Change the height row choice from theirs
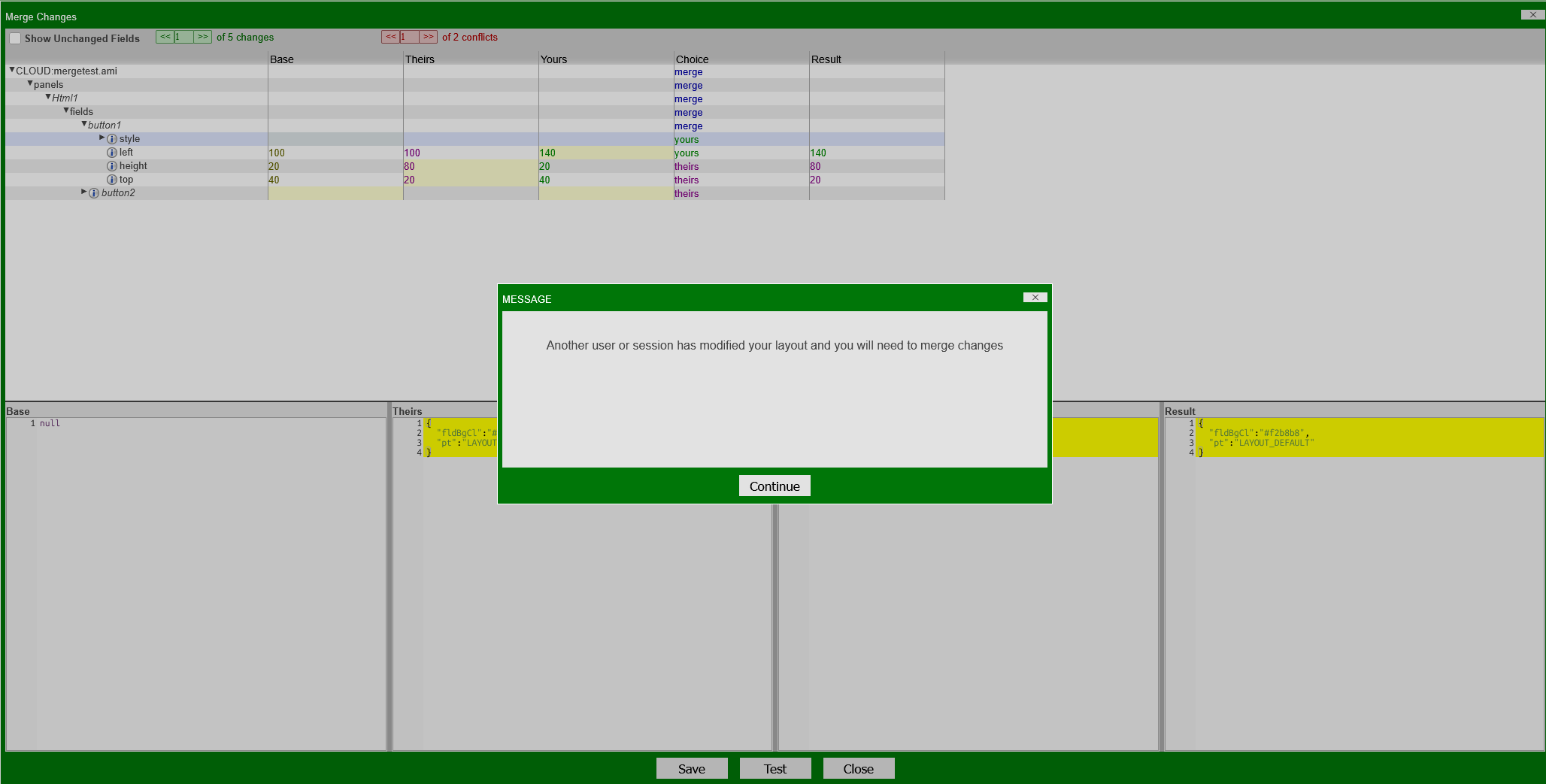The height and width of the screenshot is (784, 1546). pyautogui.click(x=687, y=166)
